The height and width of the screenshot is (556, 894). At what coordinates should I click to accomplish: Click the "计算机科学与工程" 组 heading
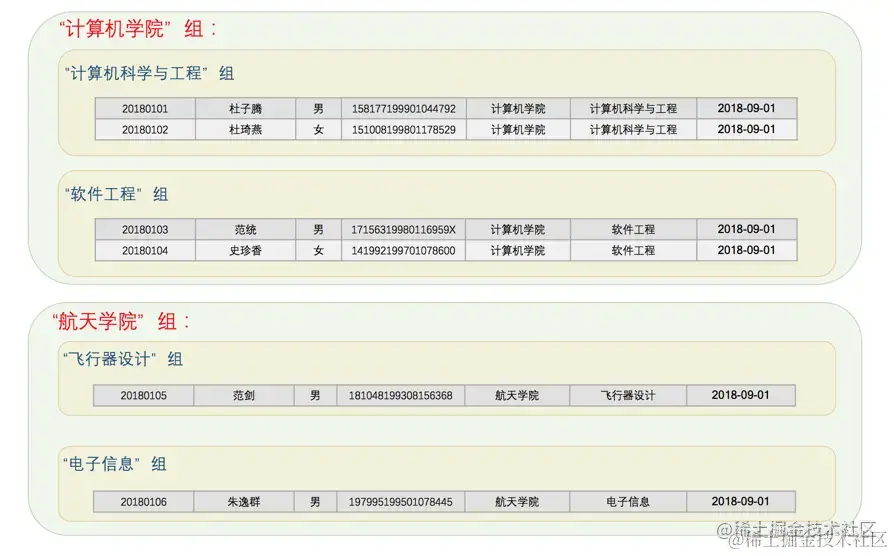tap(149, 73)
